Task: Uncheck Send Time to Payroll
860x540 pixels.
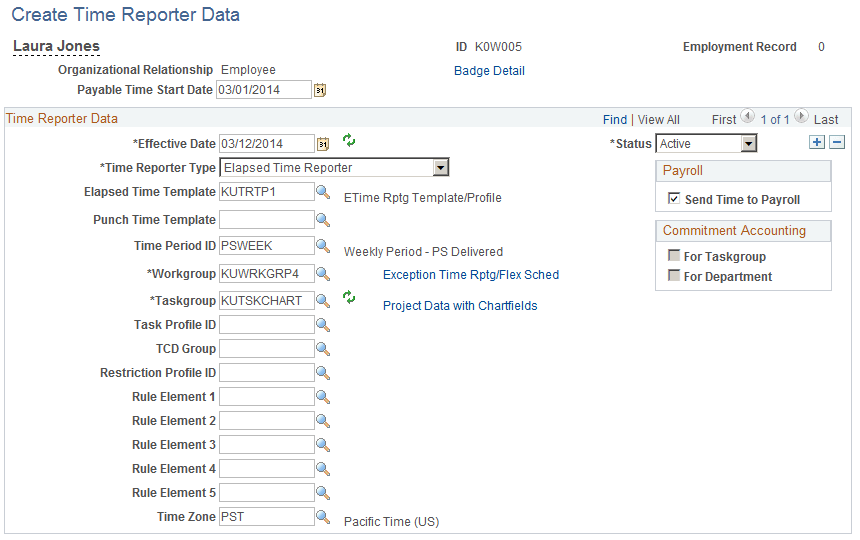Action: click(674, 198)
